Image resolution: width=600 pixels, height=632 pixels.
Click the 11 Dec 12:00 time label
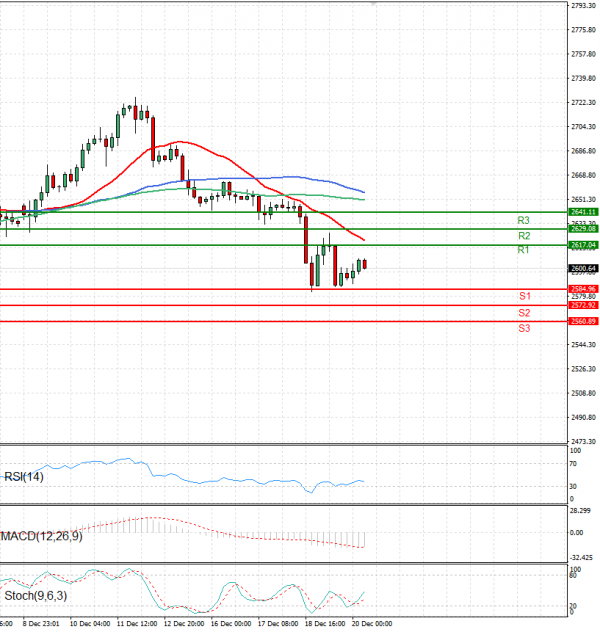coord(137,624)
